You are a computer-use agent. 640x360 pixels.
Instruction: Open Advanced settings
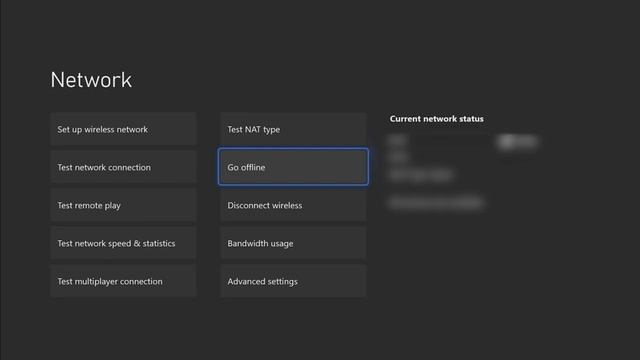tap(293, 281)
